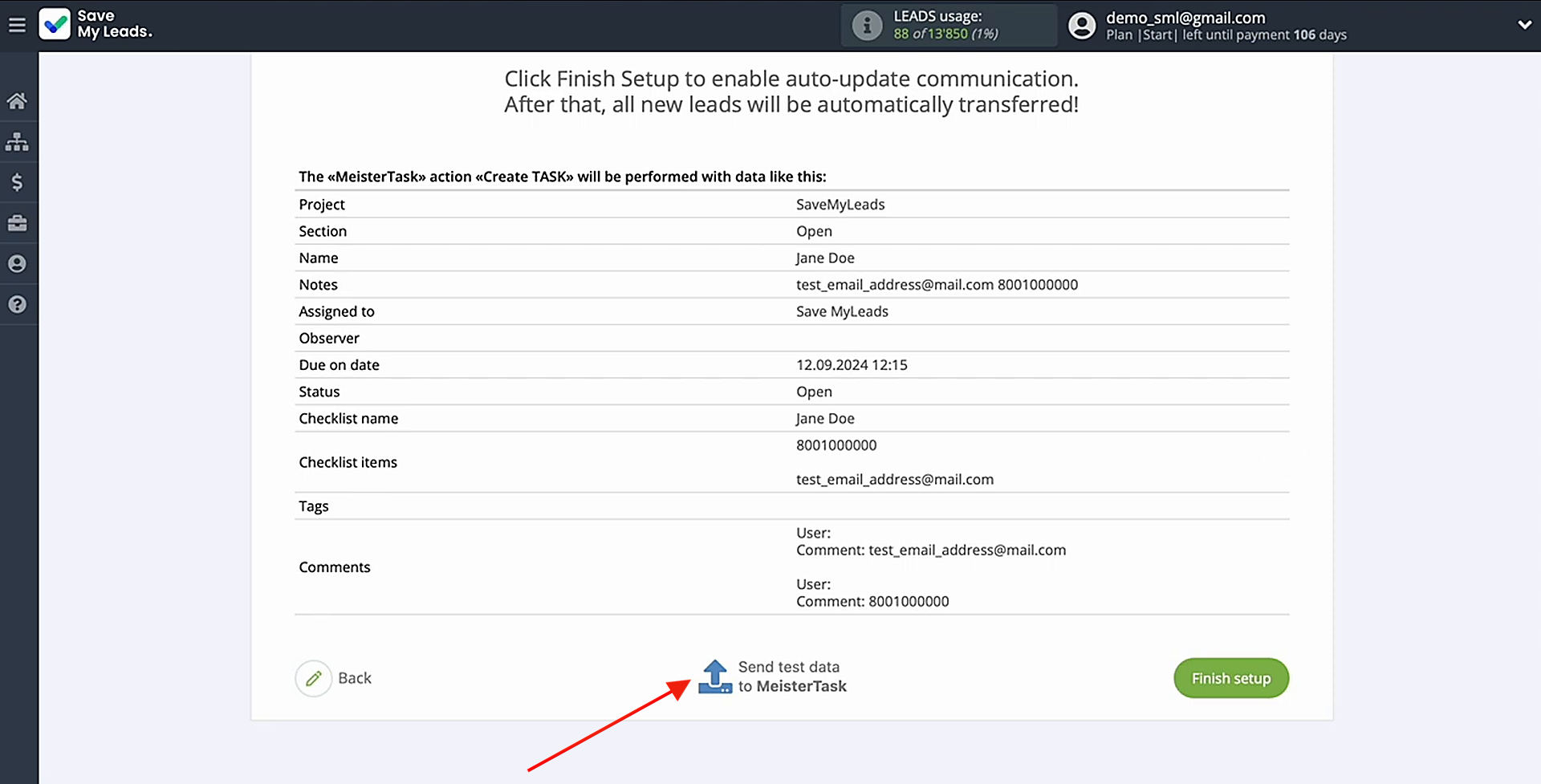The height and width of the screenshot is (784, 1541).
Task: Click the LEADS usage info icon
Action: (867, 26)
